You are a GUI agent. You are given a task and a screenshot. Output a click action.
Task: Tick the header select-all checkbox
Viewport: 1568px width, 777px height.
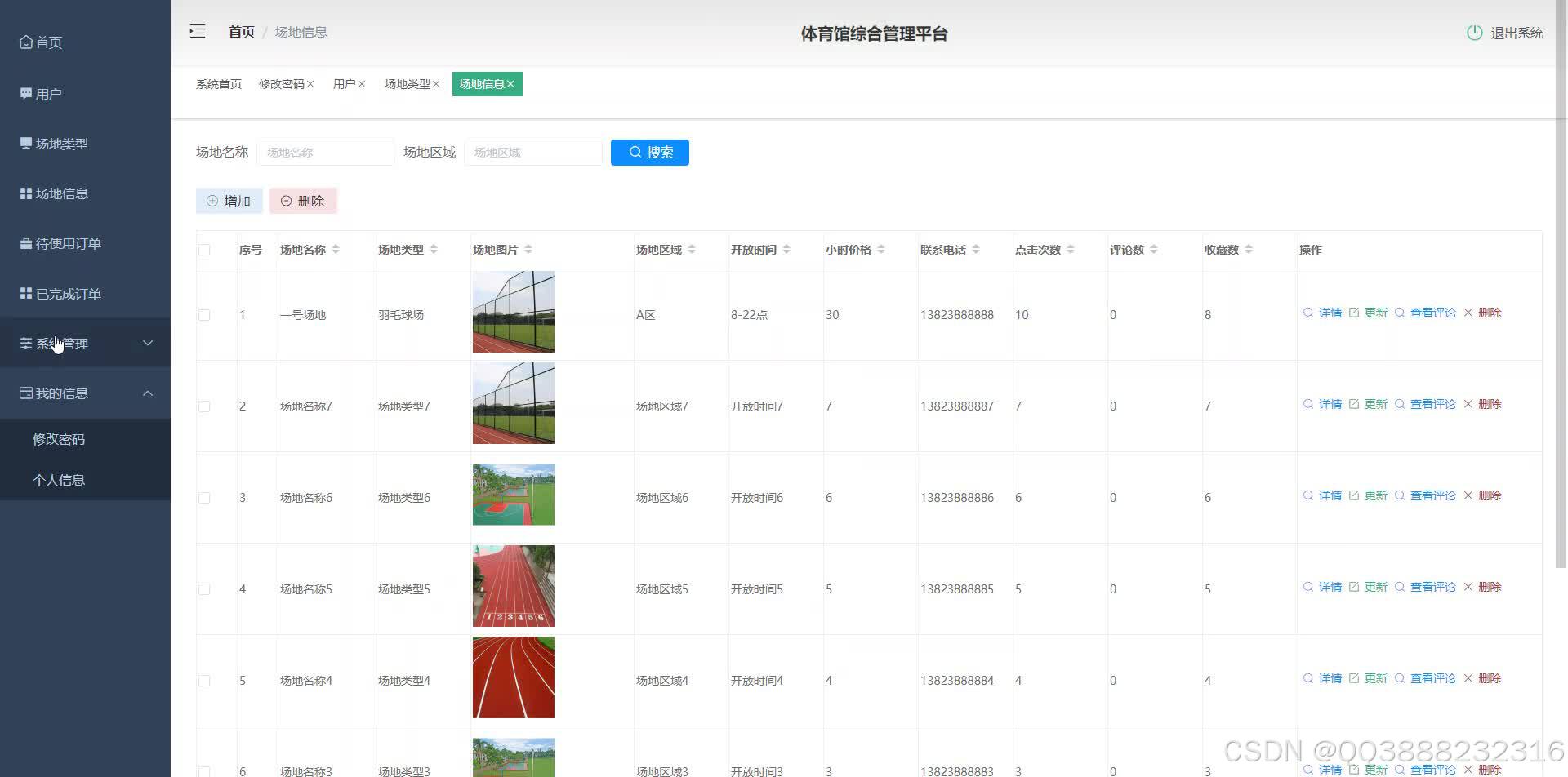(204, 250)
